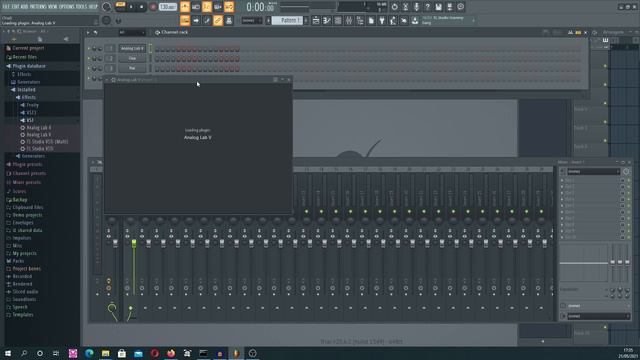Expand the Mixer presets folder
This screenshot has width=640, height=360.
[27, 182]
